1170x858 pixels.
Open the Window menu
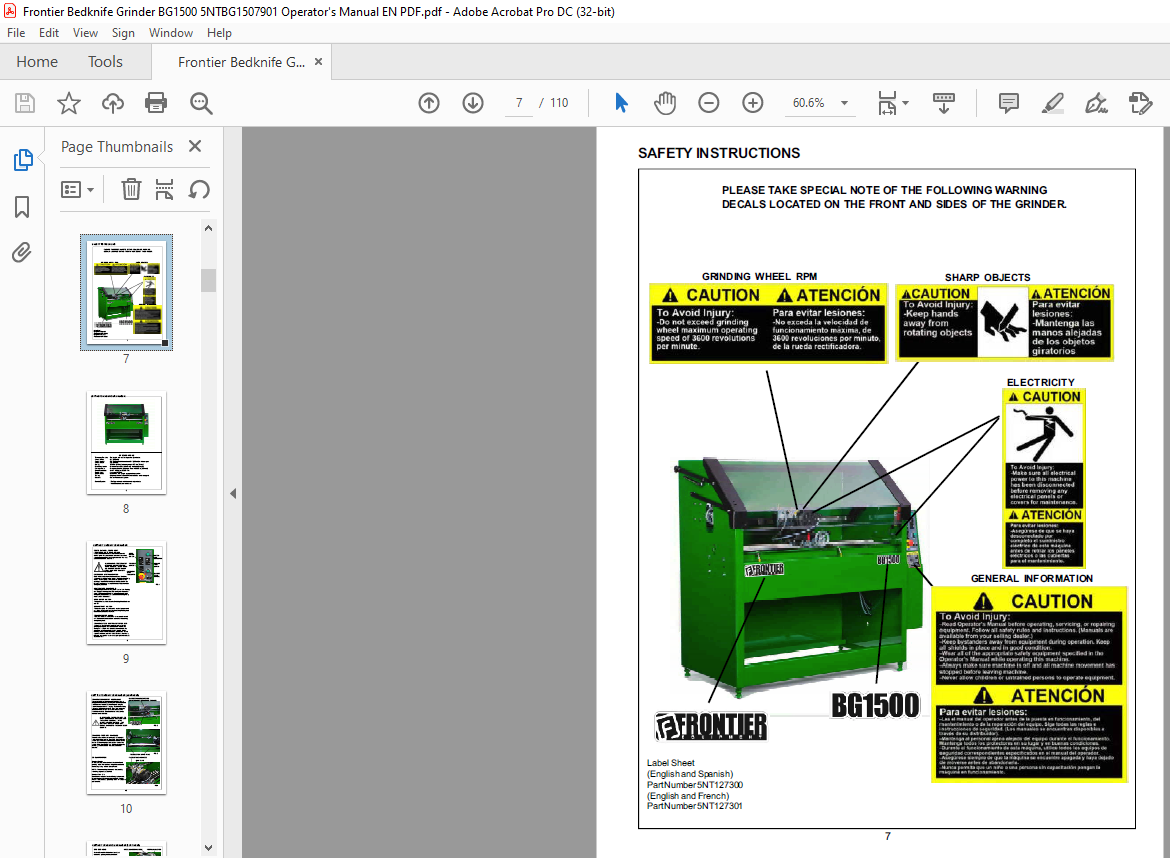coord(171,33)
